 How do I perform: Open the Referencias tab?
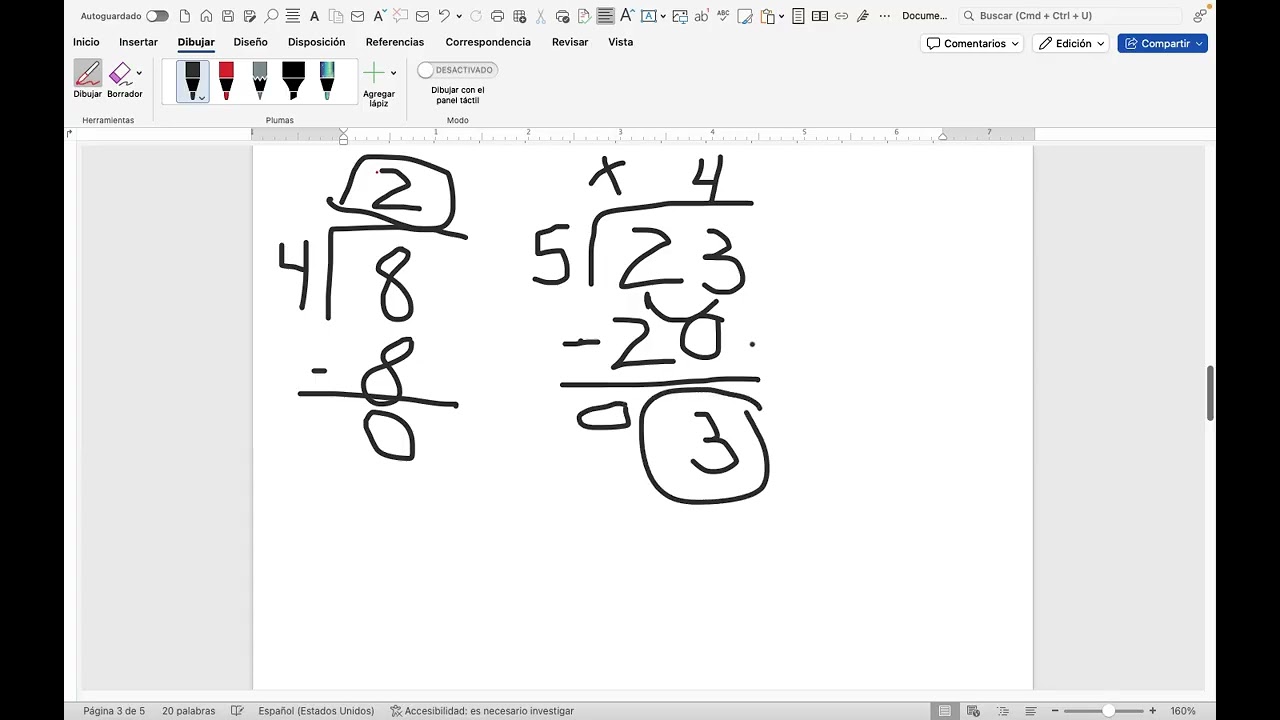395,42
